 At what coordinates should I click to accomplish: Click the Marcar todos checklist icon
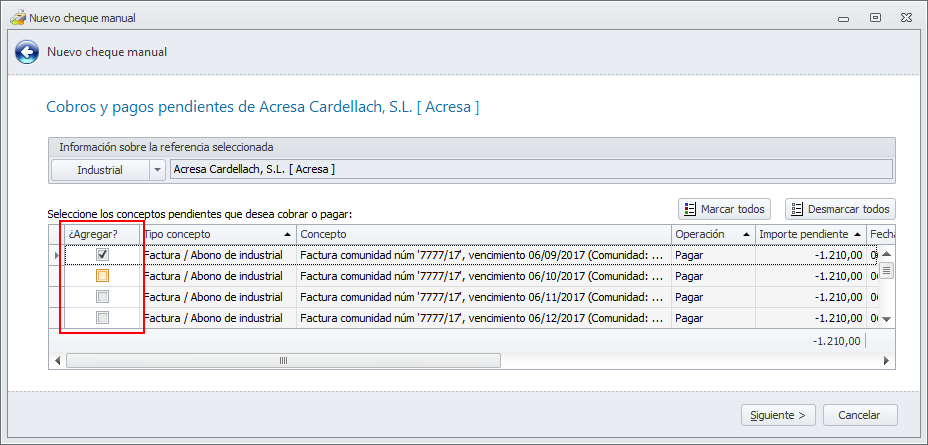tap(689, 209)
